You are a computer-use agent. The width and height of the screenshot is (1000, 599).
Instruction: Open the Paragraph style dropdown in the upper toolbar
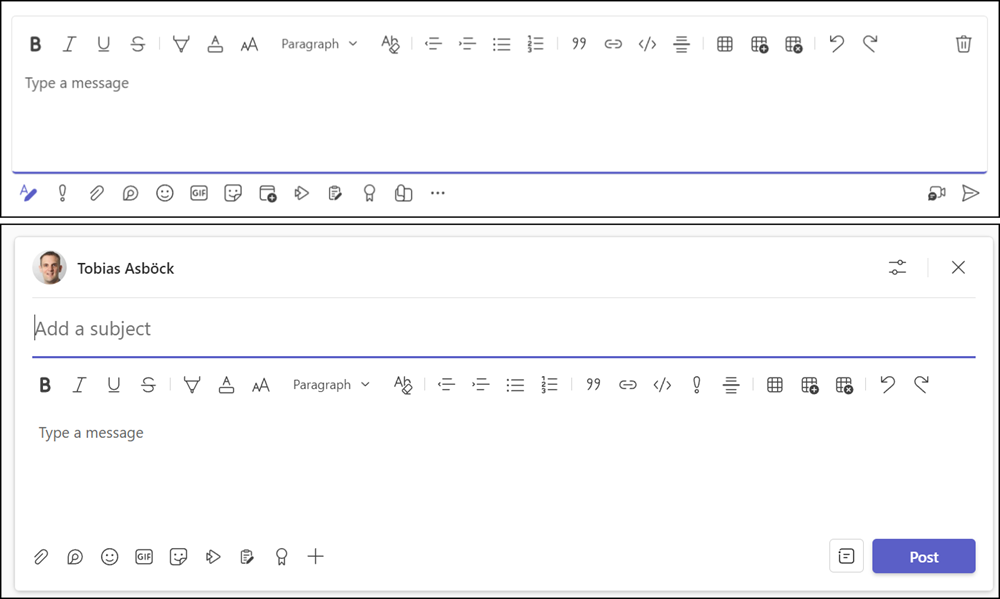click(319, 44)
